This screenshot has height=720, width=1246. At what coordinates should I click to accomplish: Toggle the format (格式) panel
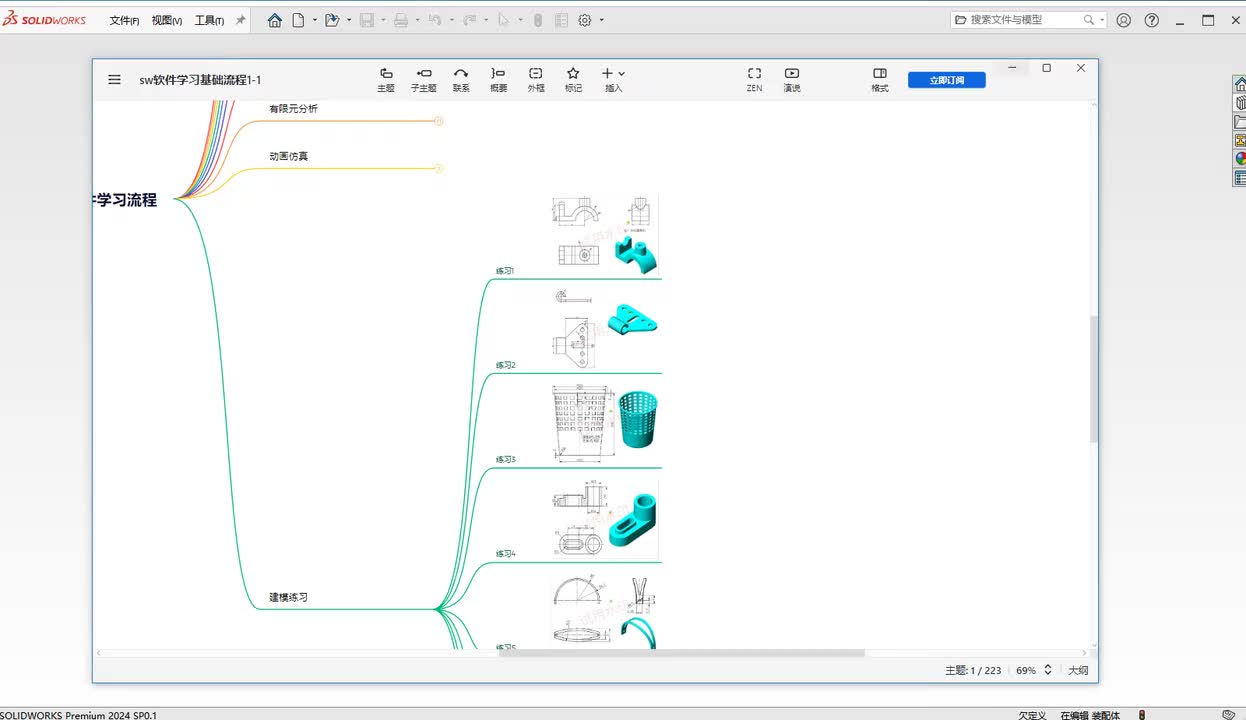[880, 79]
